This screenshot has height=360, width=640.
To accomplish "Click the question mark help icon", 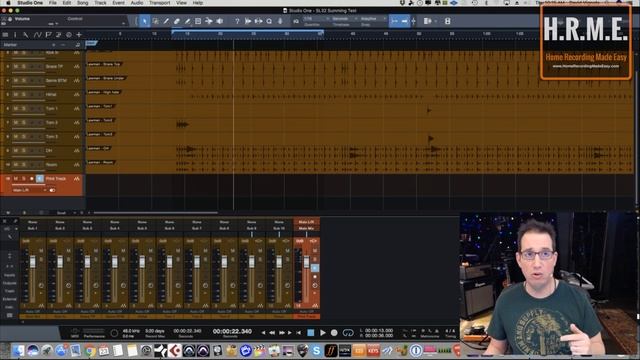I will pos(237,21).
